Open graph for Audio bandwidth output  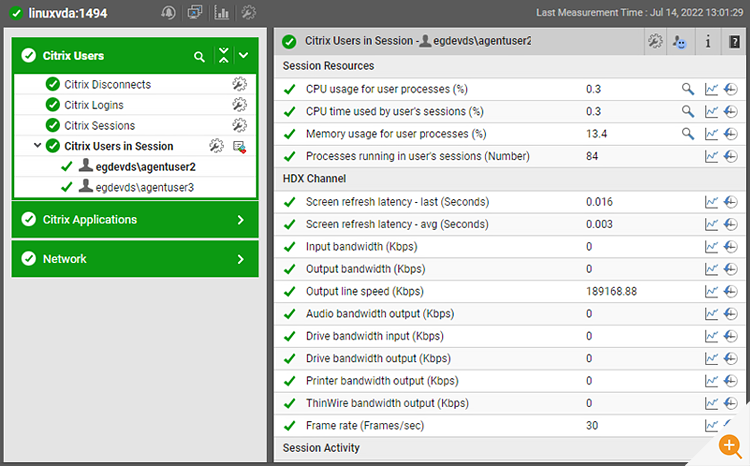(x=711, y=314)
